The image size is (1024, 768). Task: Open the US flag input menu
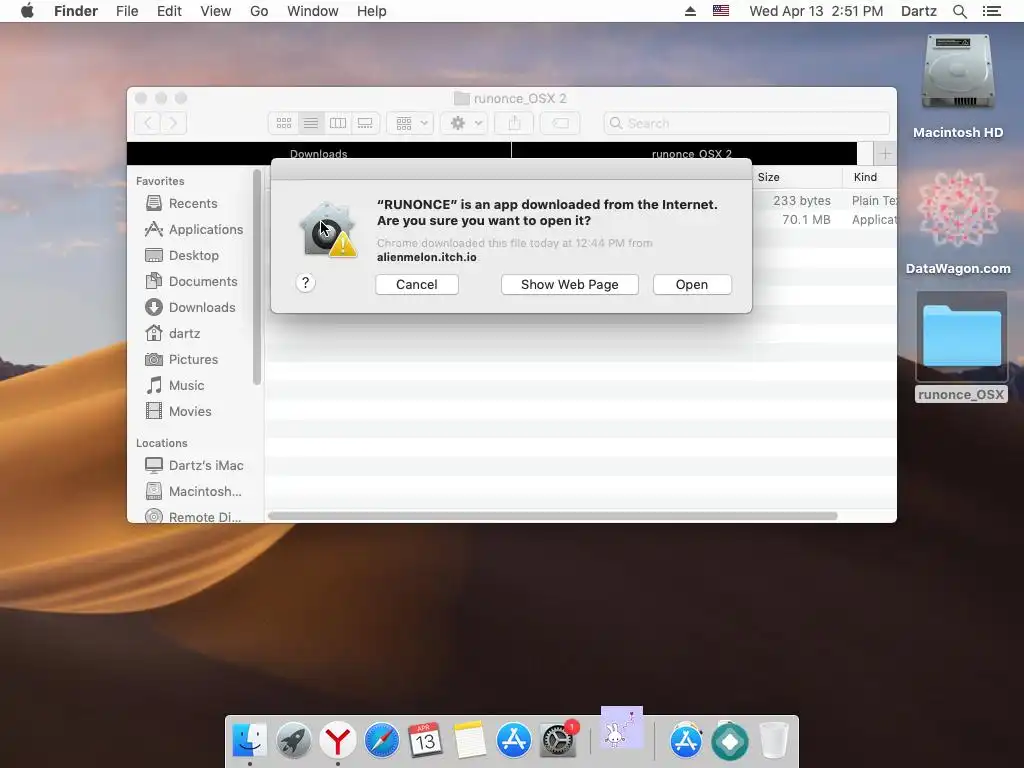721,10
